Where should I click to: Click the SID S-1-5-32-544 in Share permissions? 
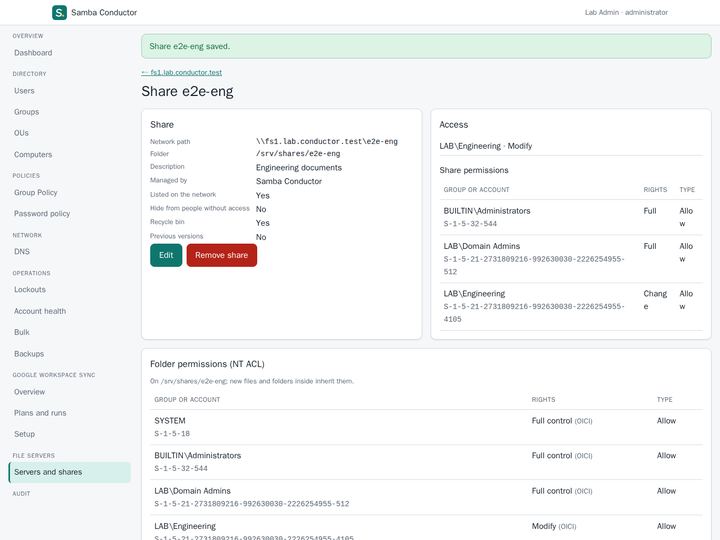coord(470,224)
